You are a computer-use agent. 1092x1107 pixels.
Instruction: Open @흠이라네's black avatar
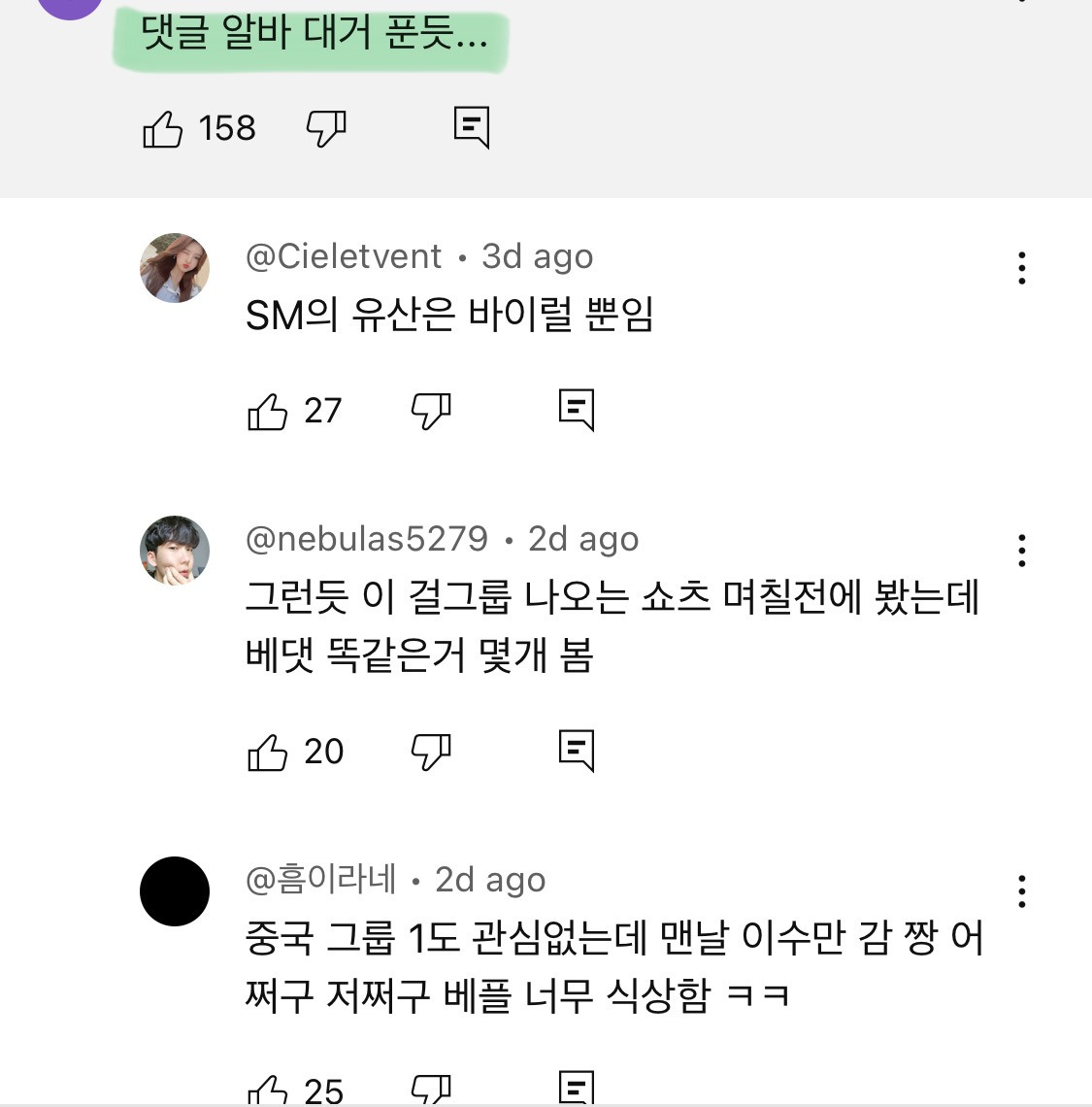(175, 891)
